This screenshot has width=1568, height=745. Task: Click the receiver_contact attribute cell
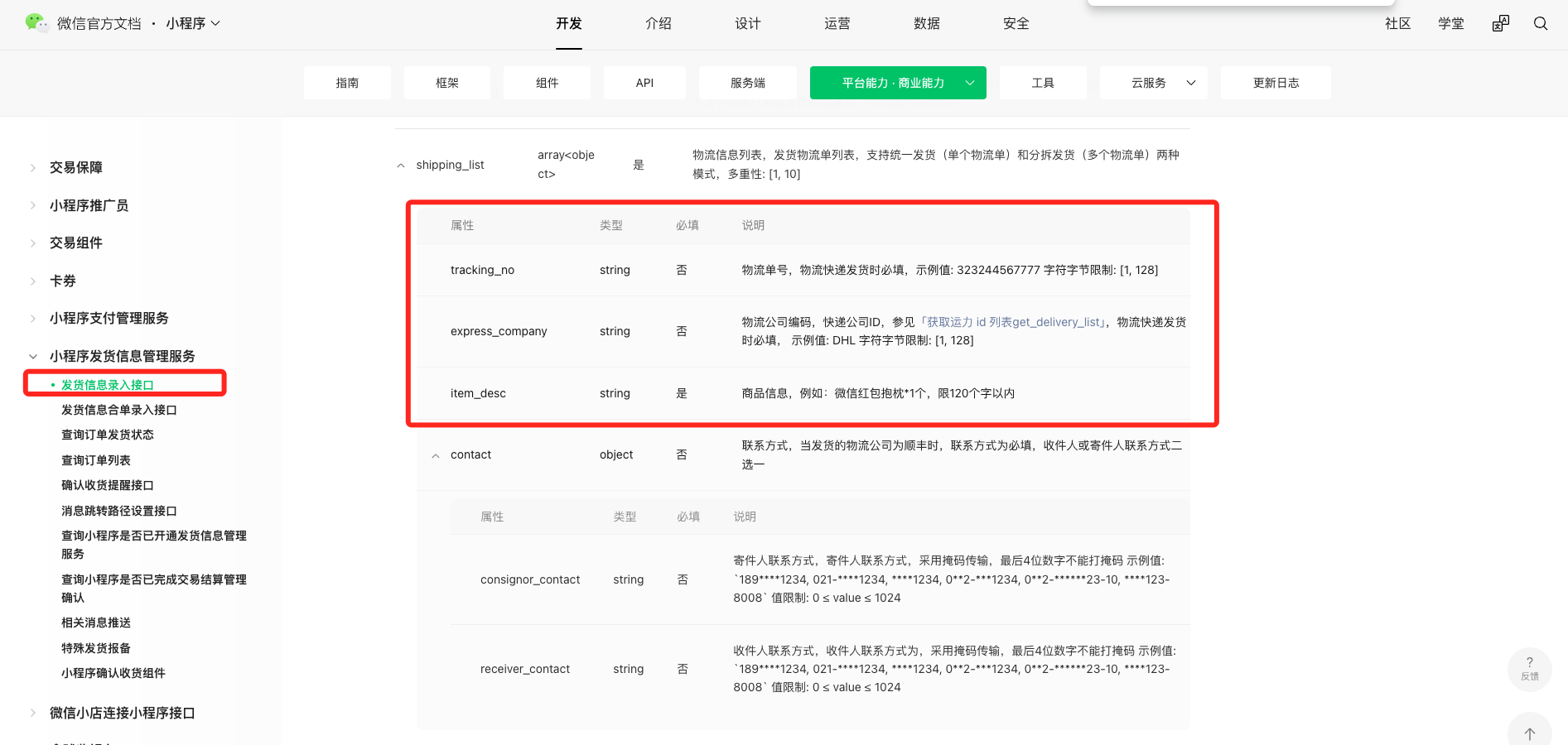[x=525, y=669]
